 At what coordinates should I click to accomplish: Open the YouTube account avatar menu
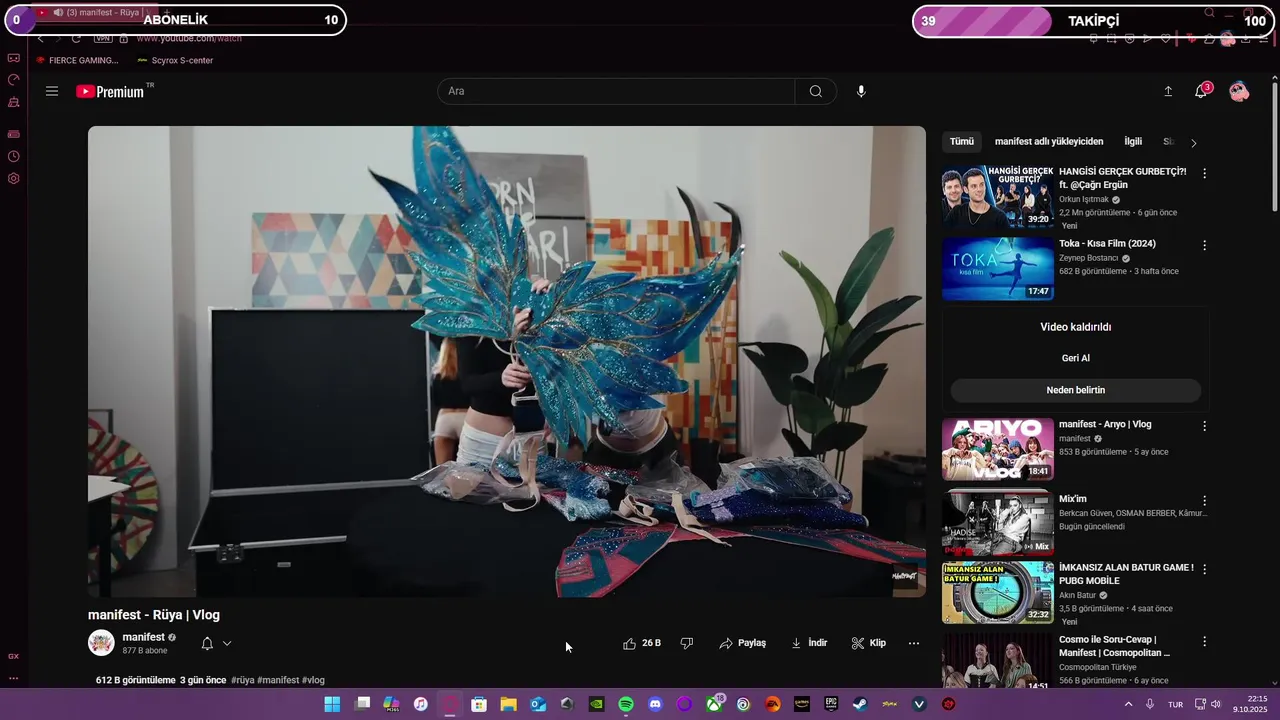click(1239, 91)
